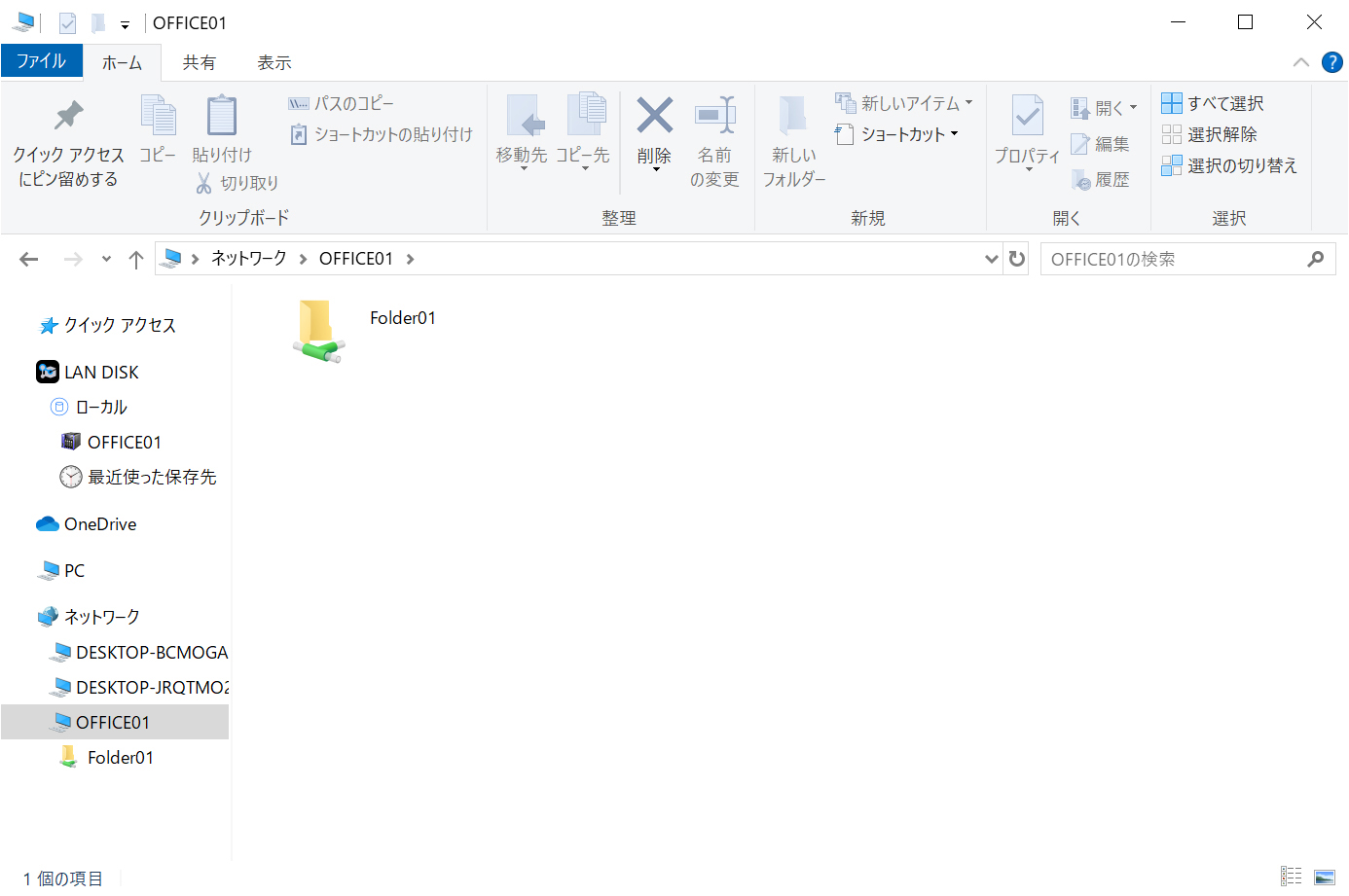Click the Properties (プロパティ) checkmark icon
The height and width of the screenshot is (896, 1349).
(x=1028, y=117)
